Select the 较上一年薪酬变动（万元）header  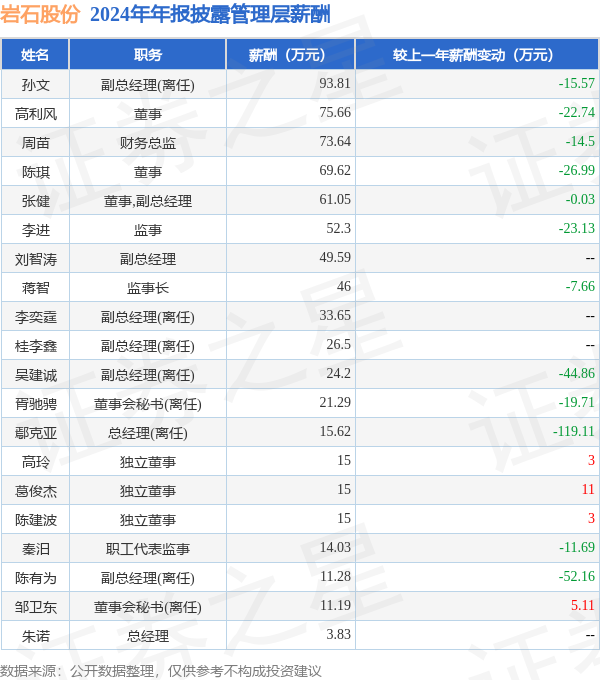click(477, 55)
